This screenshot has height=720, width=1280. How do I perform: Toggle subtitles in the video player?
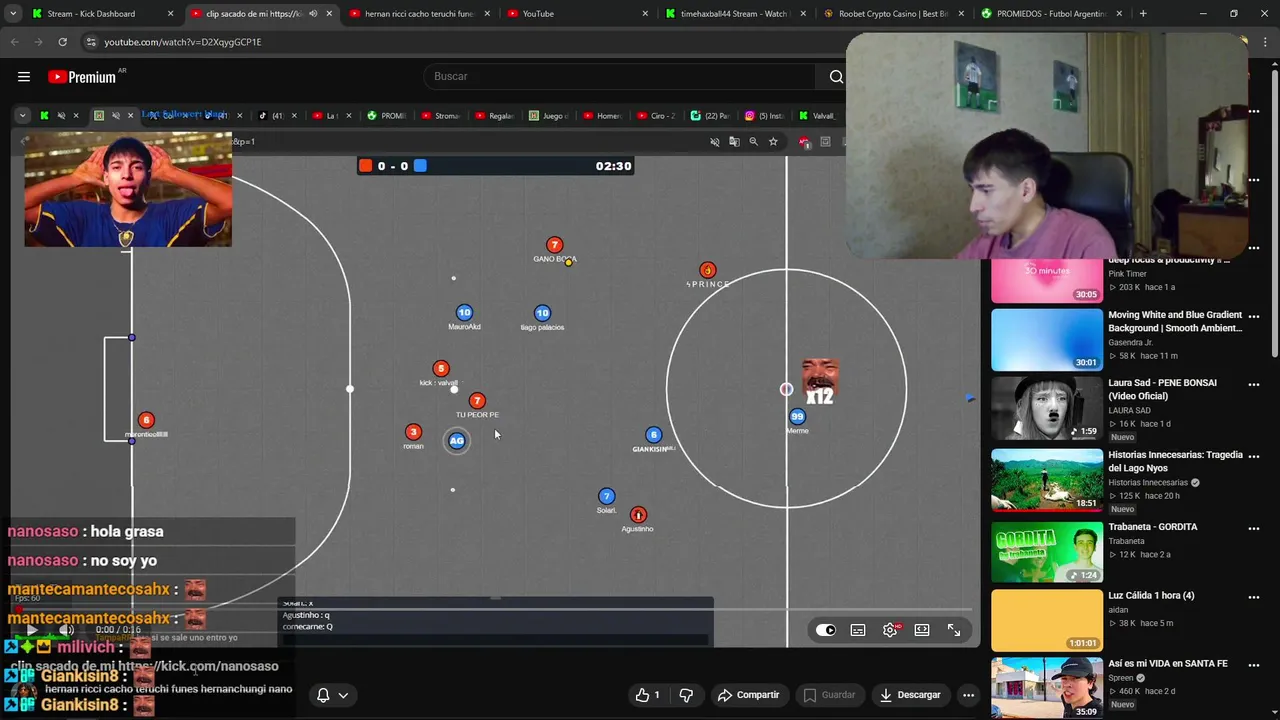coord(858,630)
